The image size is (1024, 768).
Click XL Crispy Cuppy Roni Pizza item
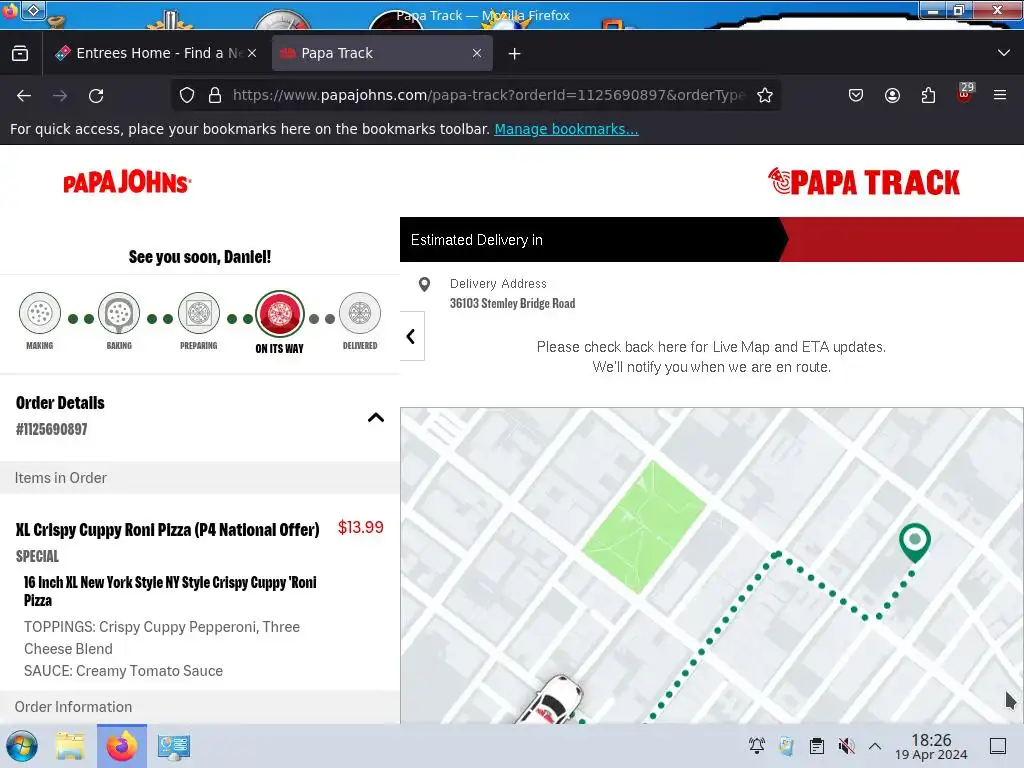168,530
